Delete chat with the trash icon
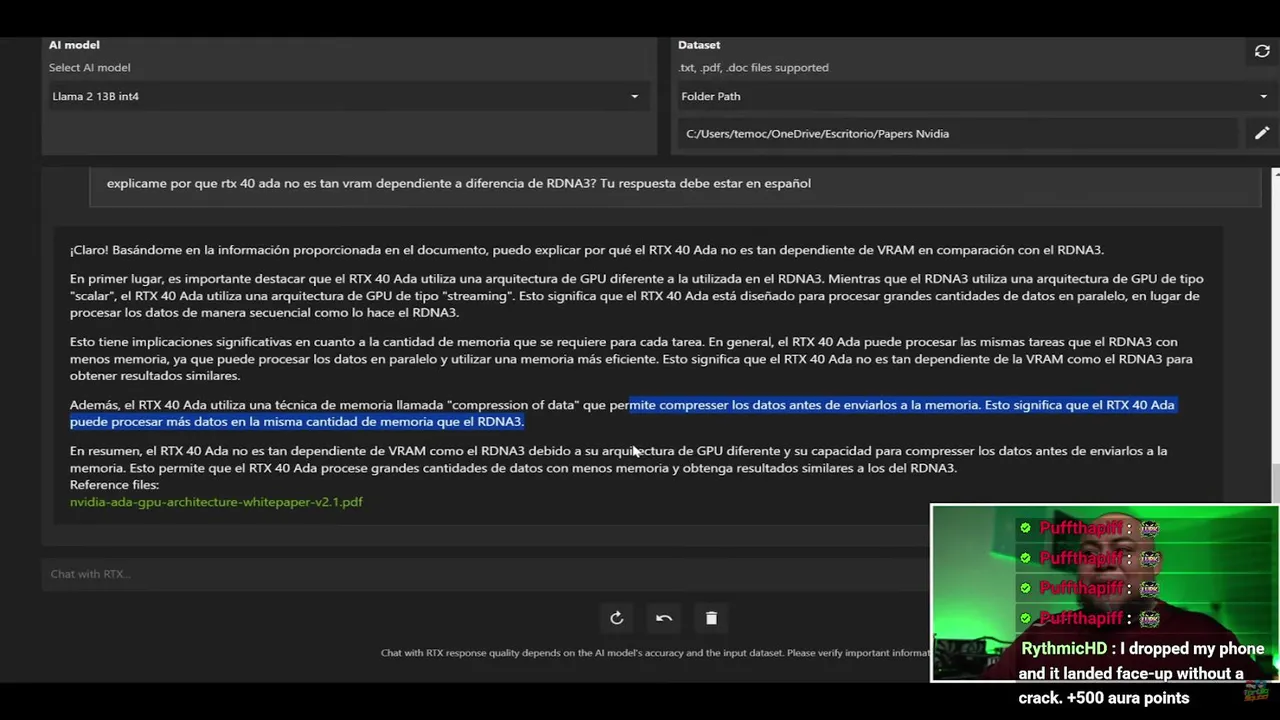1280x720 pixels. pyautogui.click(x=711, y=618)
